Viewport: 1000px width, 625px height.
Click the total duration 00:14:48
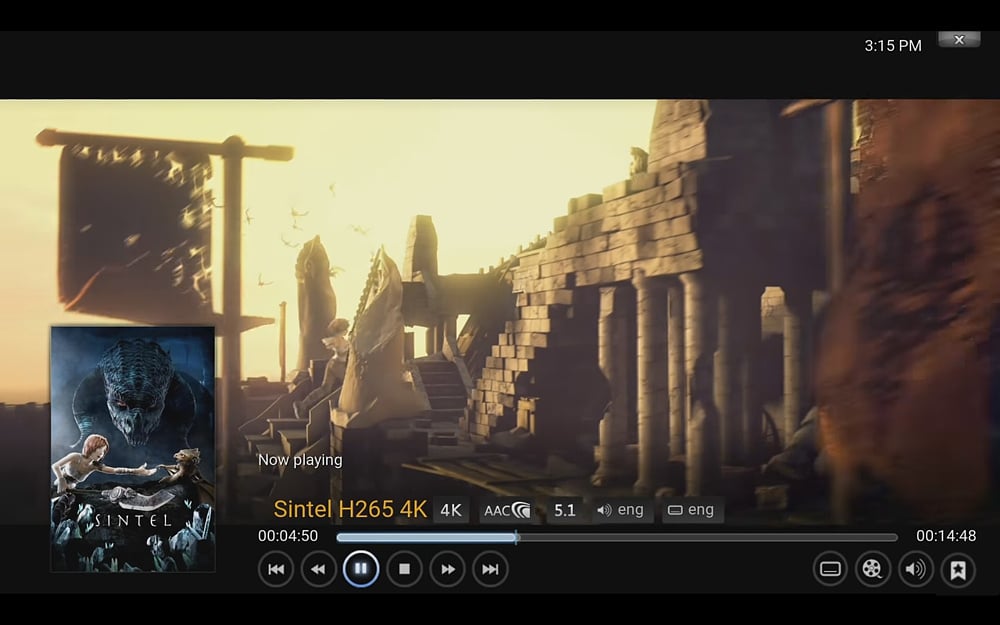coord(946,536)
